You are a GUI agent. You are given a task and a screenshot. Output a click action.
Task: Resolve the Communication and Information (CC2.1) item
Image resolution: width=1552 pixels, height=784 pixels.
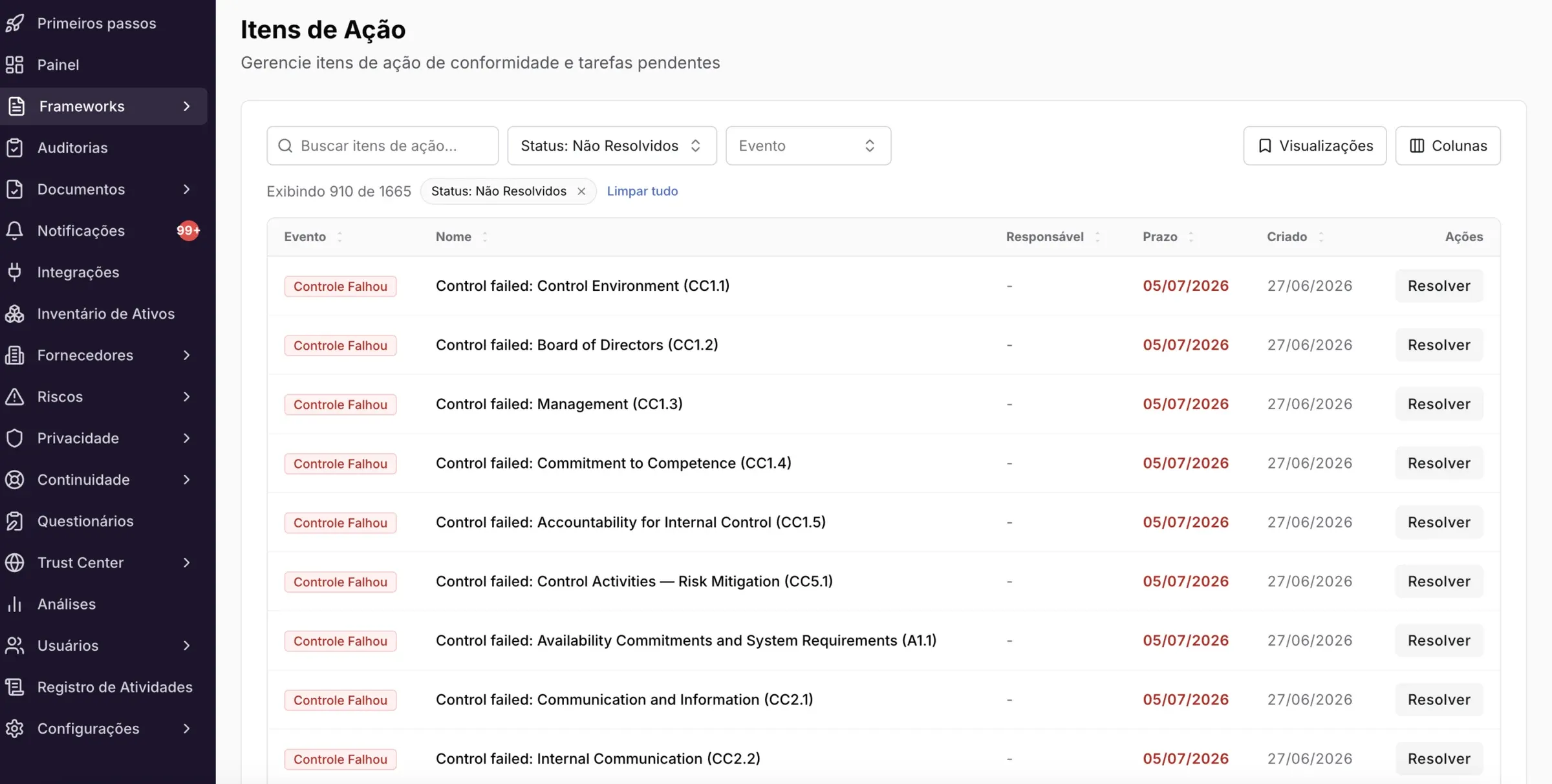tap(1439, 699)
